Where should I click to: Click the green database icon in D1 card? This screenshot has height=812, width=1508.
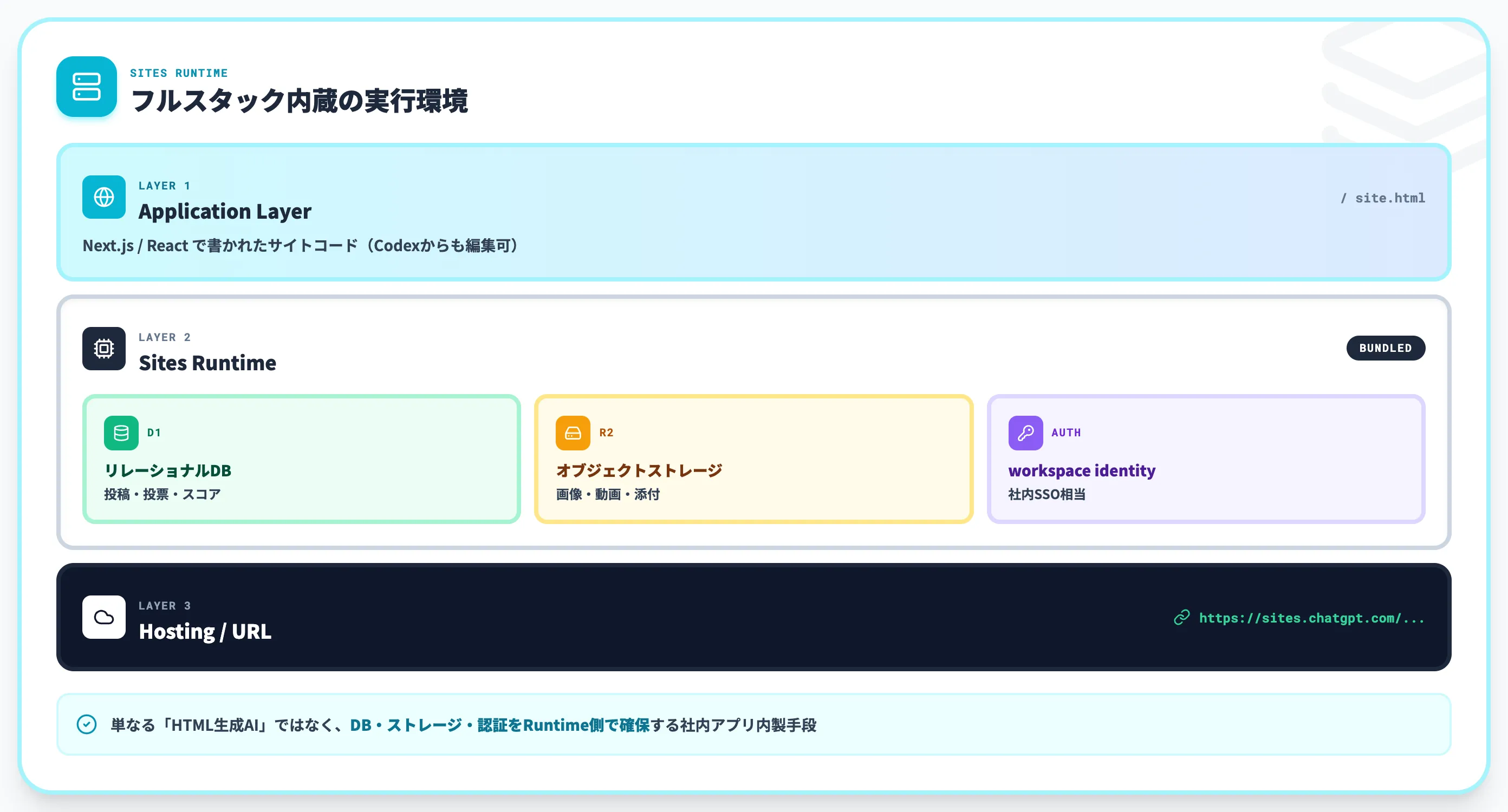(121, 433)
